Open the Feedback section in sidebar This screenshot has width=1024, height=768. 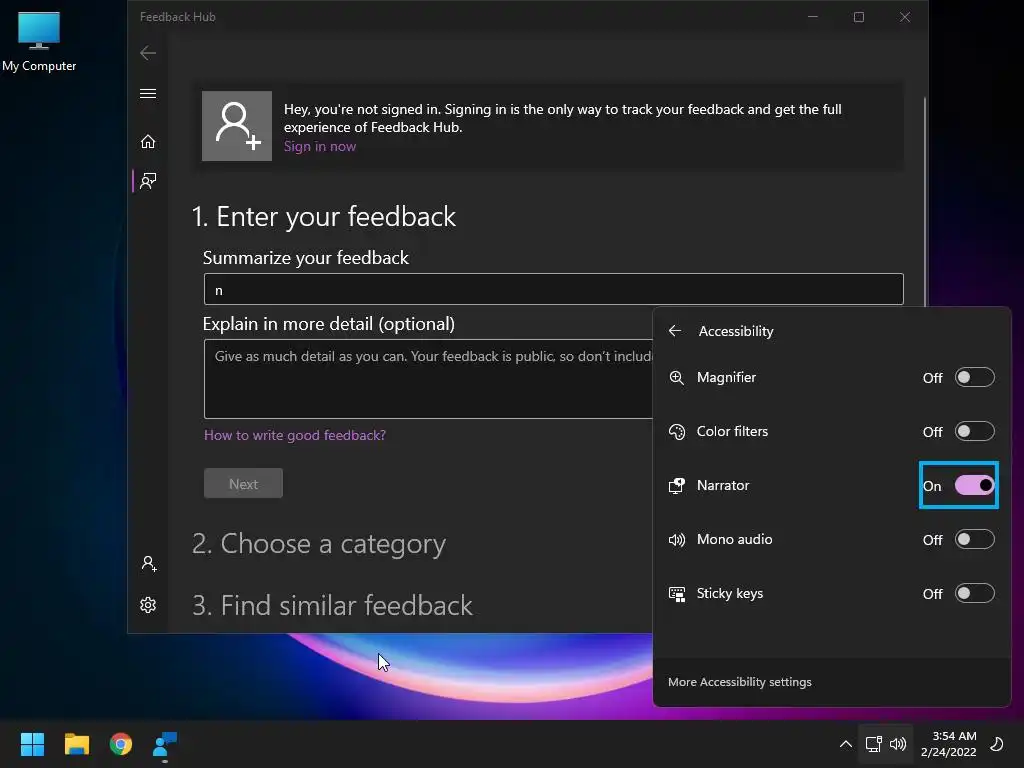(148, 181)
